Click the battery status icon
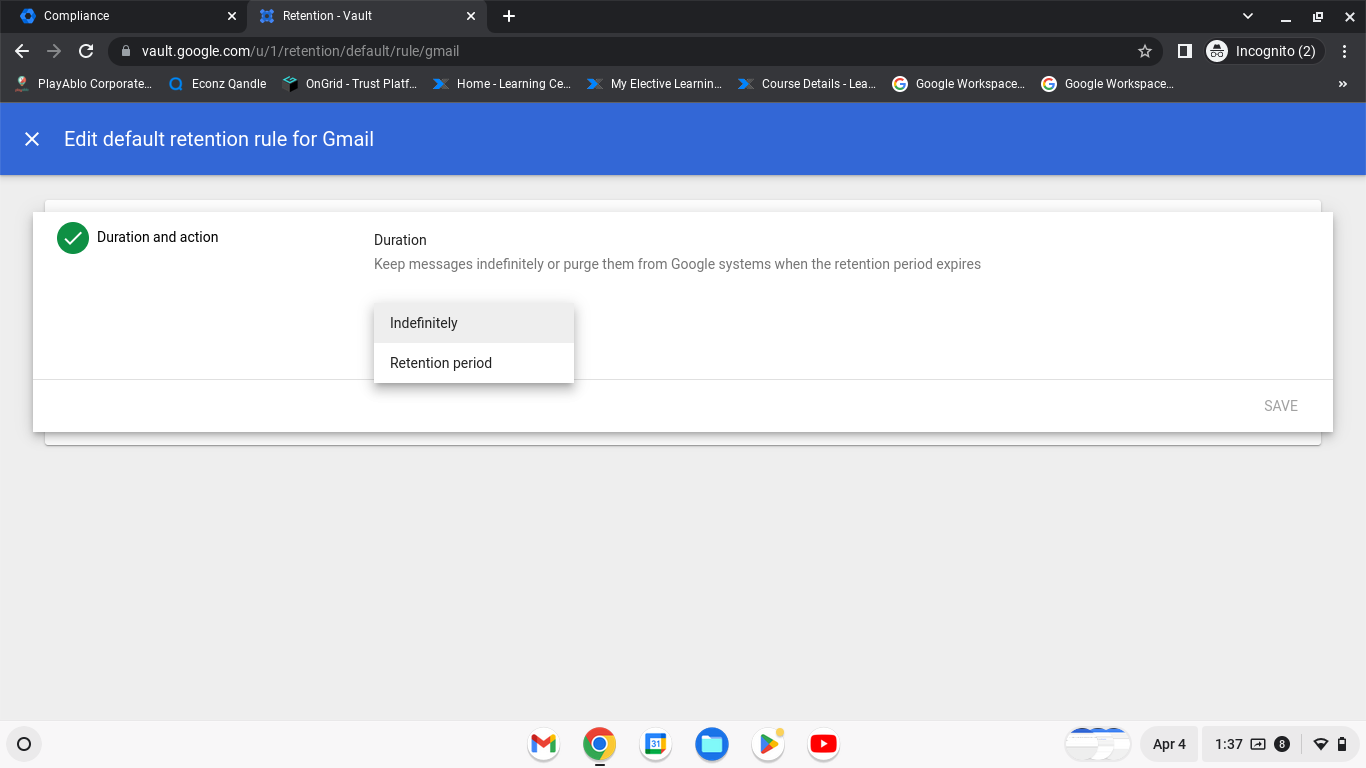This screenshot has height=768, width=1366. pos(1341,744)
